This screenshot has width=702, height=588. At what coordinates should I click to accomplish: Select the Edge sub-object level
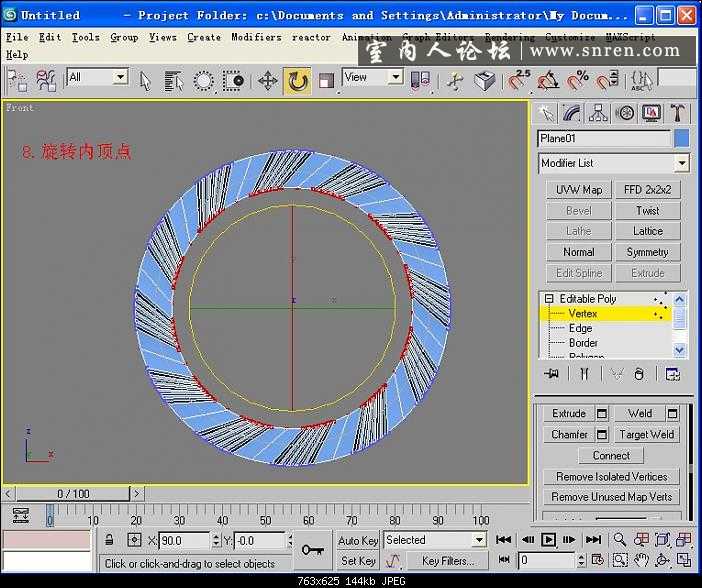point(580,328)
